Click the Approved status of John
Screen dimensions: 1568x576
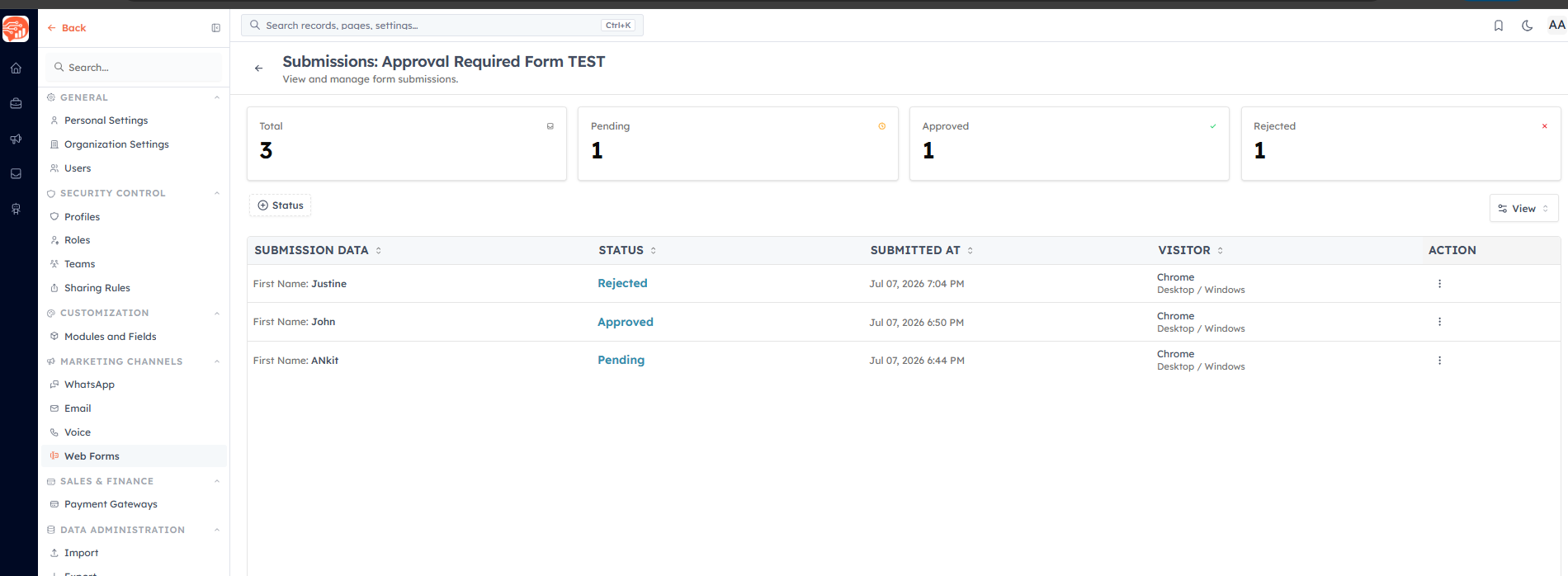click(x=626, y=322)
